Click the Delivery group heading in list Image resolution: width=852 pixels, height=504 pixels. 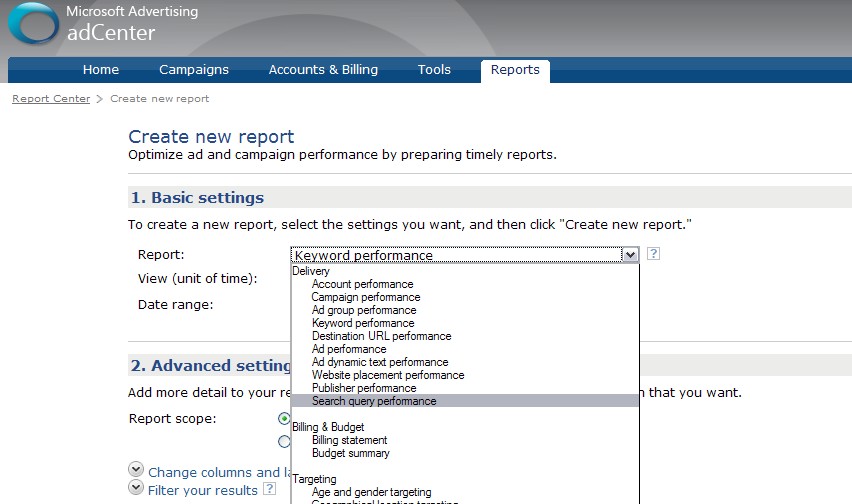point(311,271)
